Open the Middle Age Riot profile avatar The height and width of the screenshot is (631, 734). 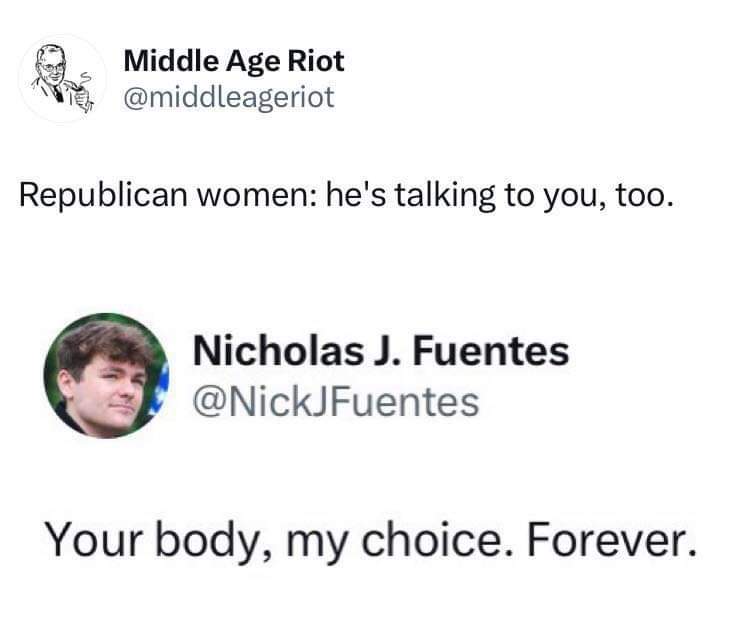tap(62, 78)
